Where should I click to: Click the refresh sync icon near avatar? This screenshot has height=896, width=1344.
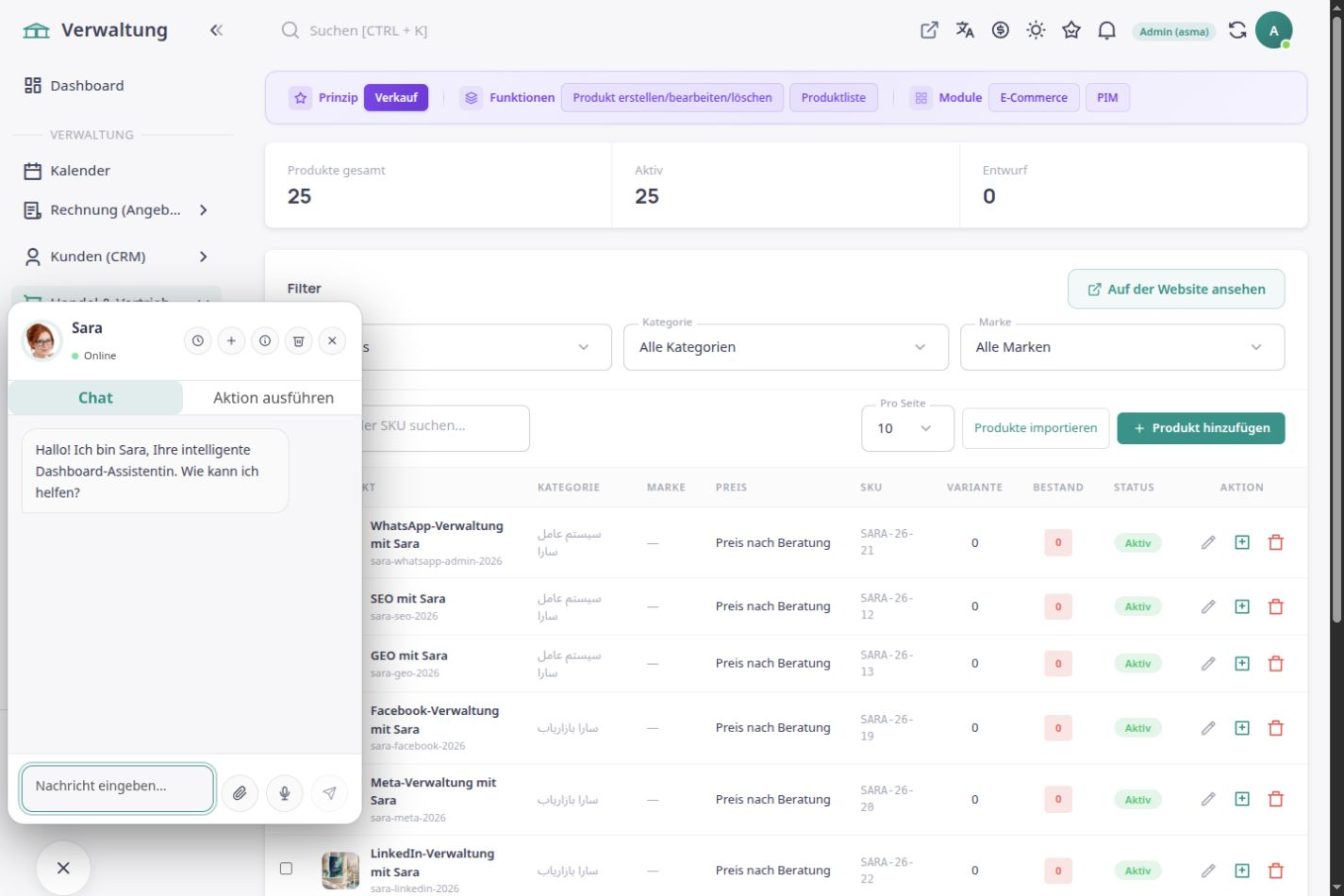point(1236,30)
